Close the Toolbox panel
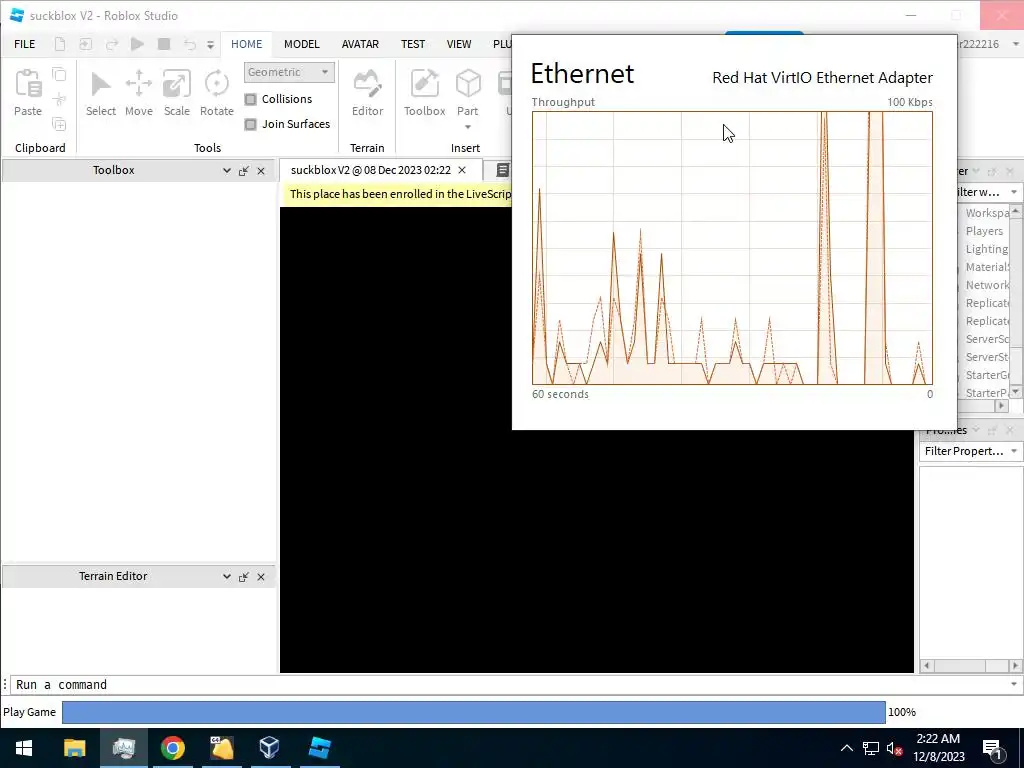 point(261,171)
